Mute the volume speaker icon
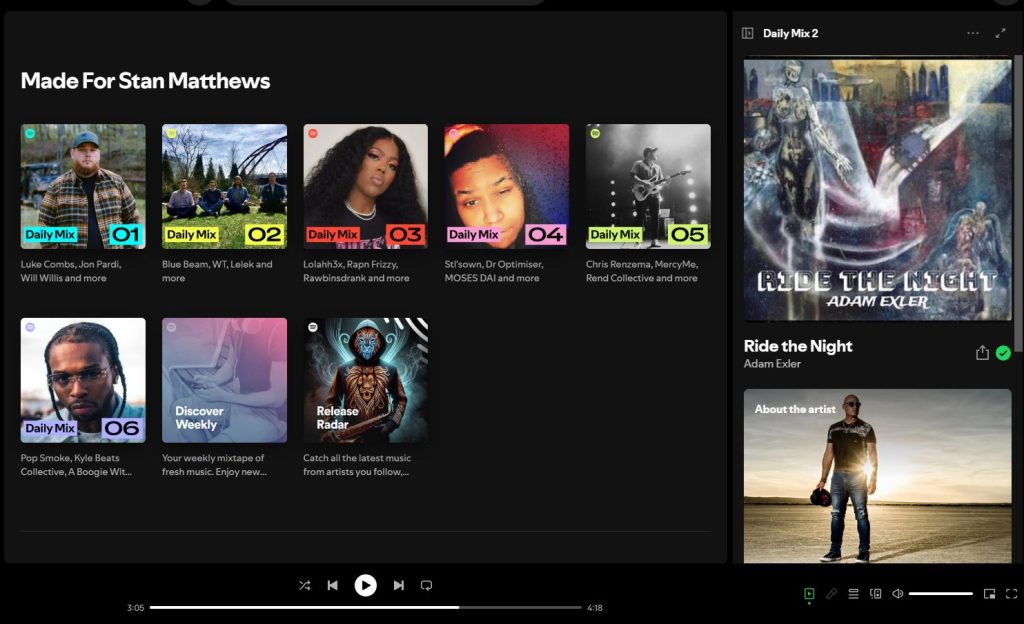 (x=898, y=593)
